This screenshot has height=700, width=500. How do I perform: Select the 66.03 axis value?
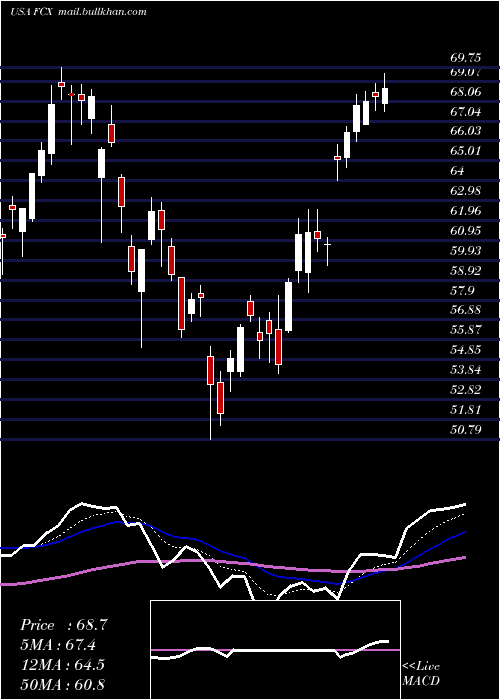465,131
